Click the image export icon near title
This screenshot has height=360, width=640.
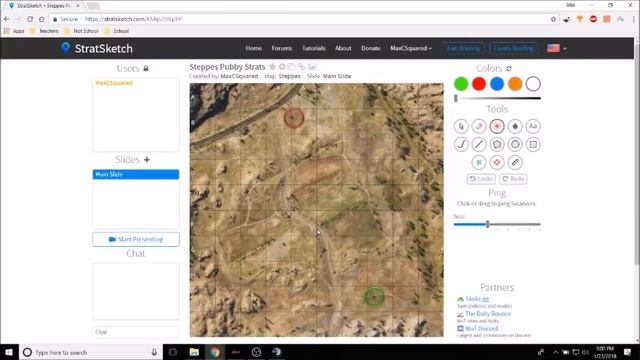(312, 67)
